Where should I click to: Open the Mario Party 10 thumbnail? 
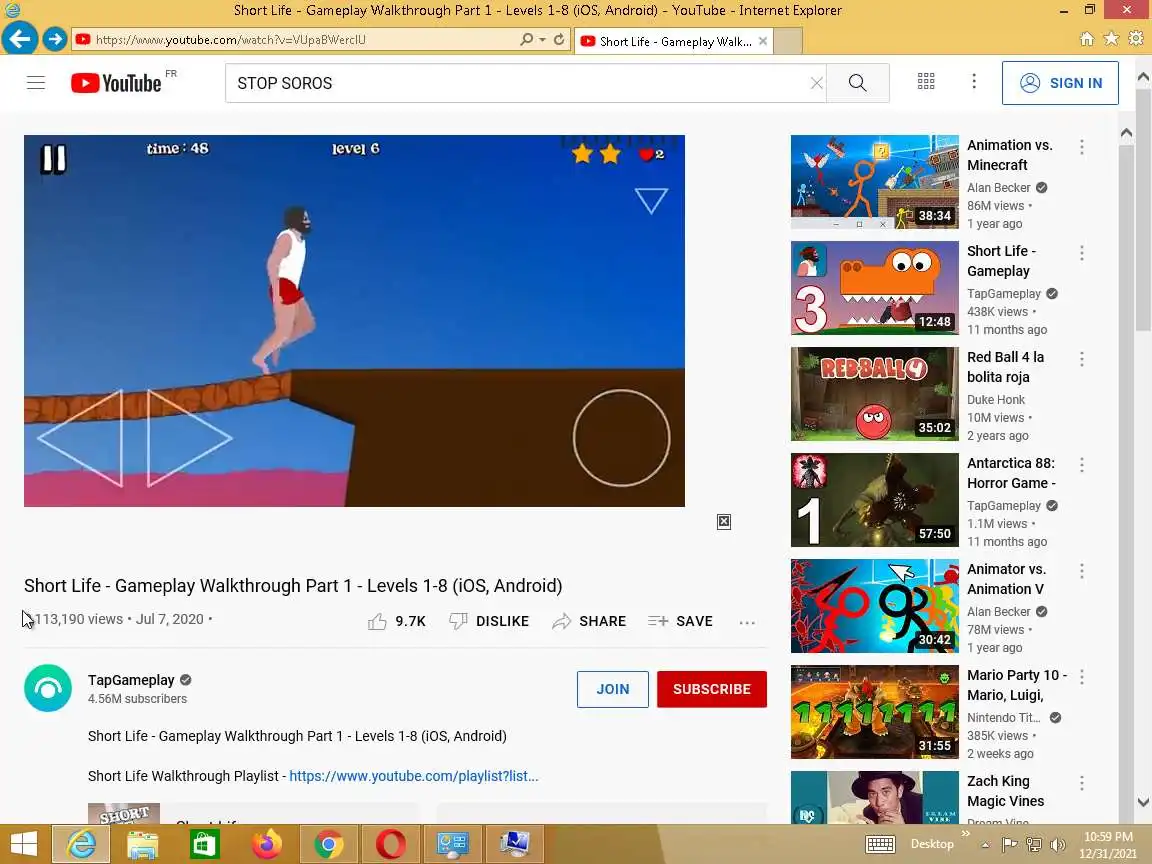[874, 712]
